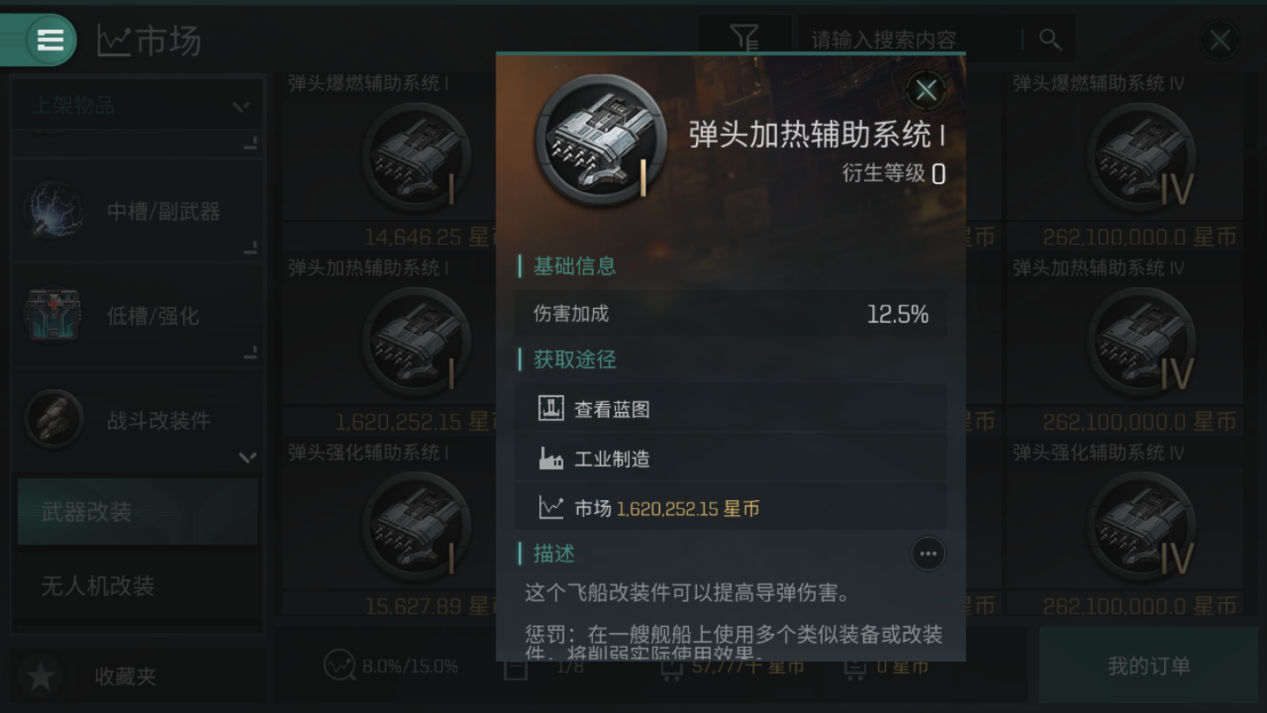
Task: Collapse the 战斗改装件 category chevron
Action: coord(247,457)
